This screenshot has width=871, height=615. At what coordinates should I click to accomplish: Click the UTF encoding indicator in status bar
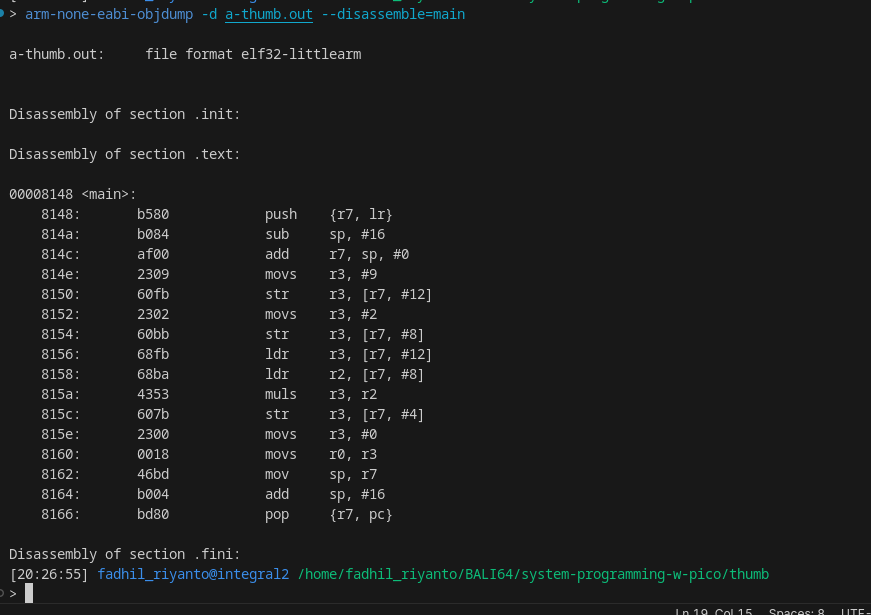tap(855, 611)
